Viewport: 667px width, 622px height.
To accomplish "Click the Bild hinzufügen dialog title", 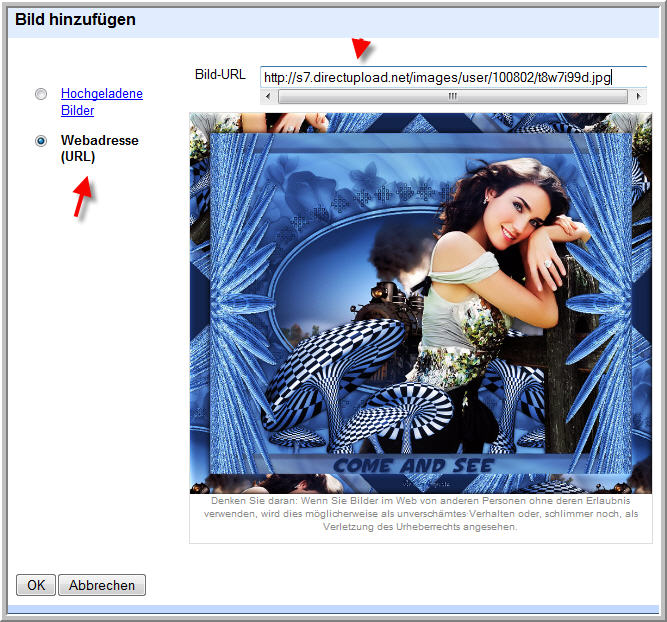I will 75,19.
